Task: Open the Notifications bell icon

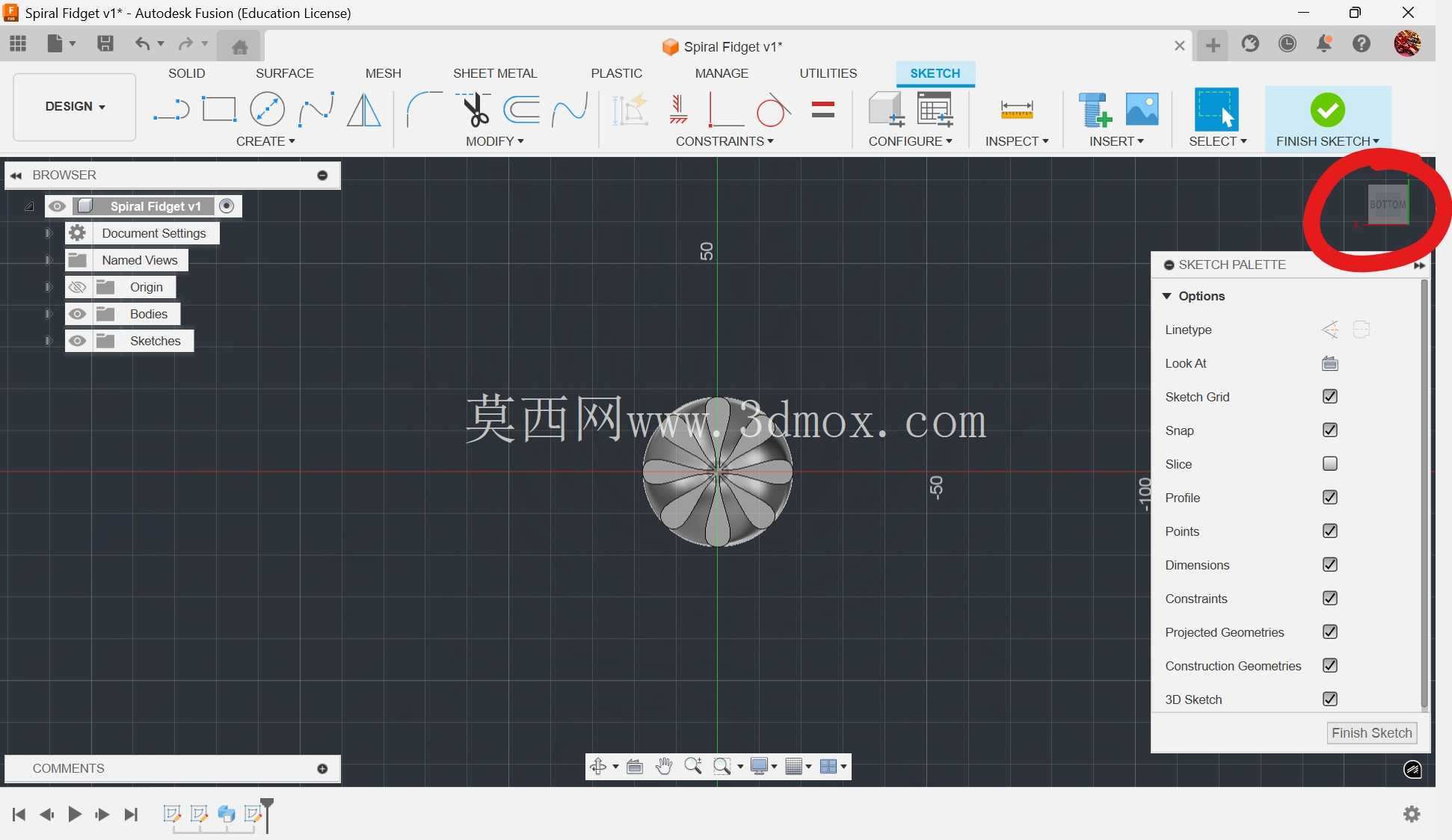Action: [x=1323, y=43]
